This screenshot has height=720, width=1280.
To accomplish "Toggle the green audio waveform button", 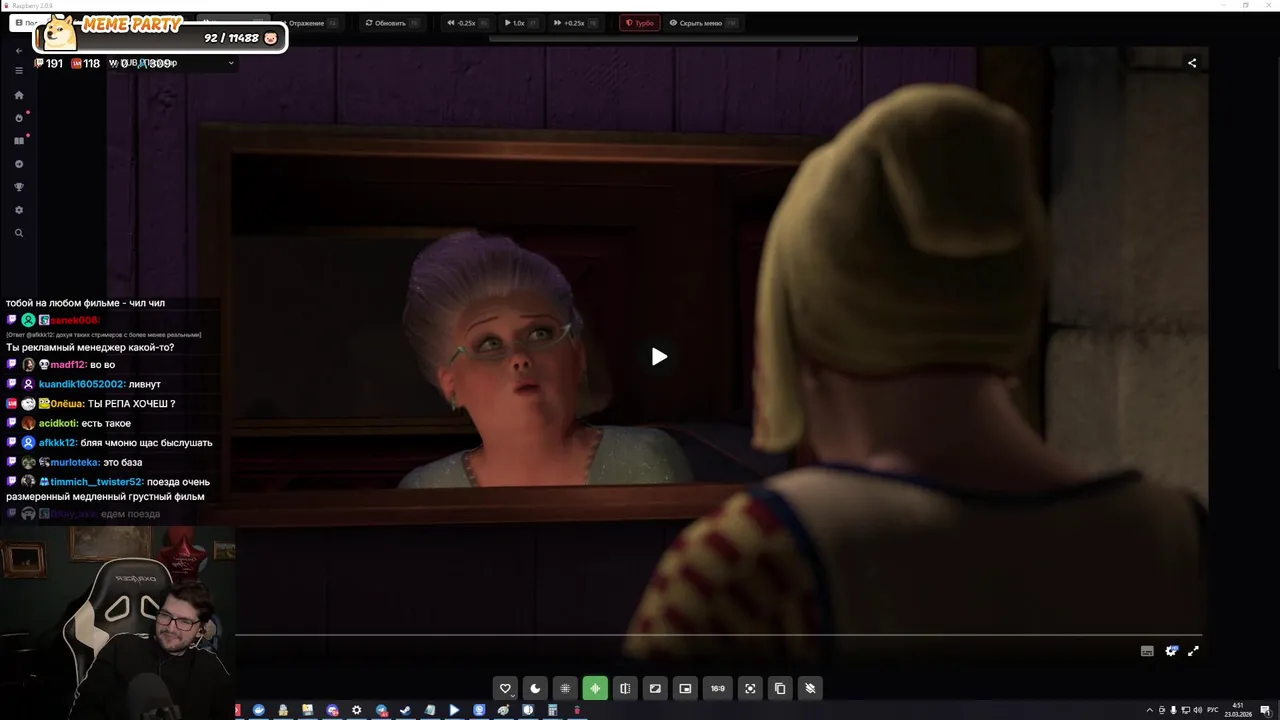I will tap(595, 688).
